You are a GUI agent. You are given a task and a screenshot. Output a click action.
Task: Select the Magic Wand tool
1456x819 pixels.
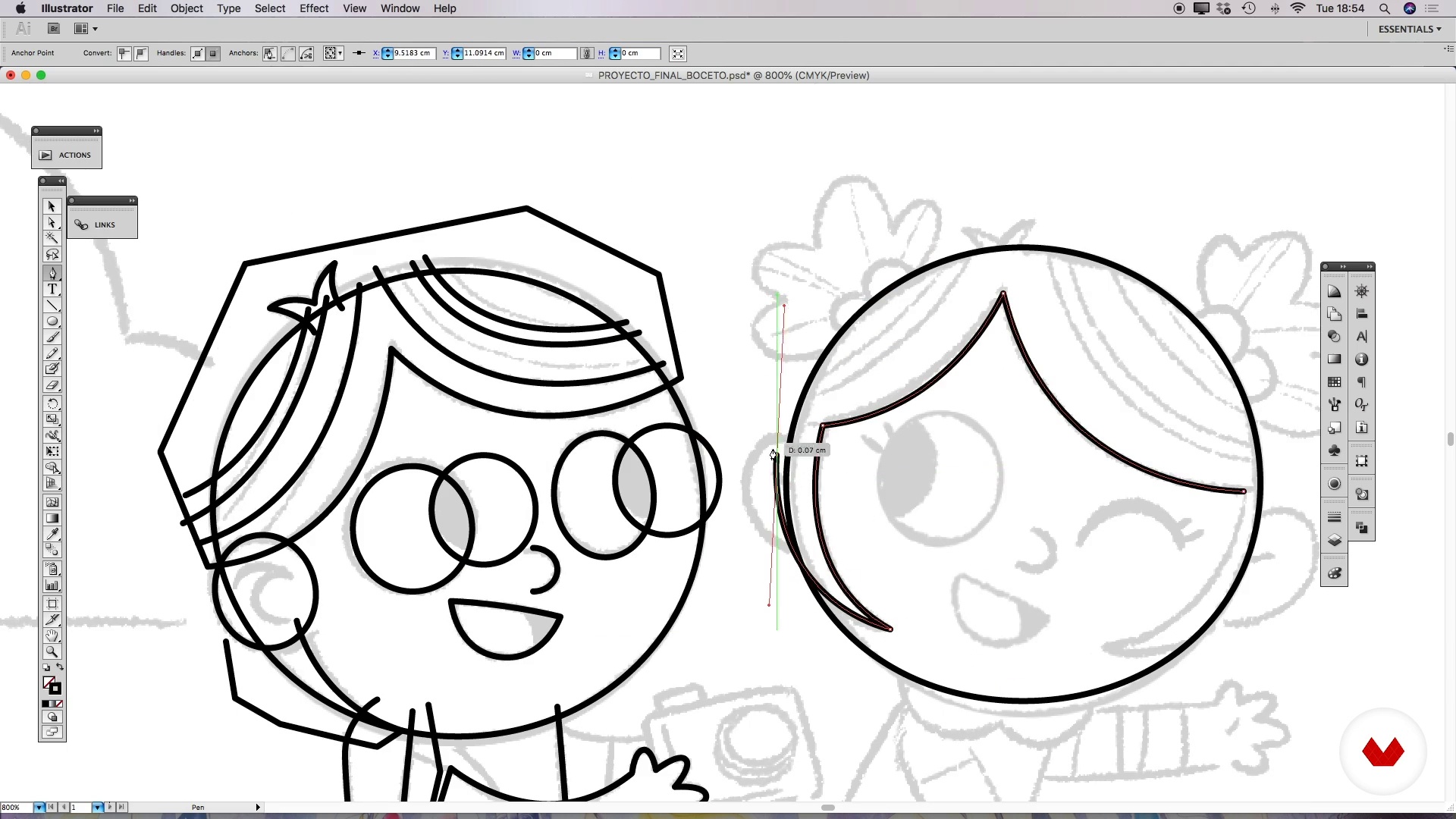(52, 238)
